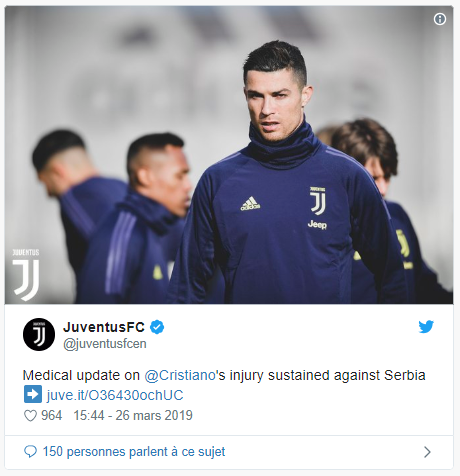Click the 964 likes count
Screen dimensions: 460x476
[x=52, y=416]
